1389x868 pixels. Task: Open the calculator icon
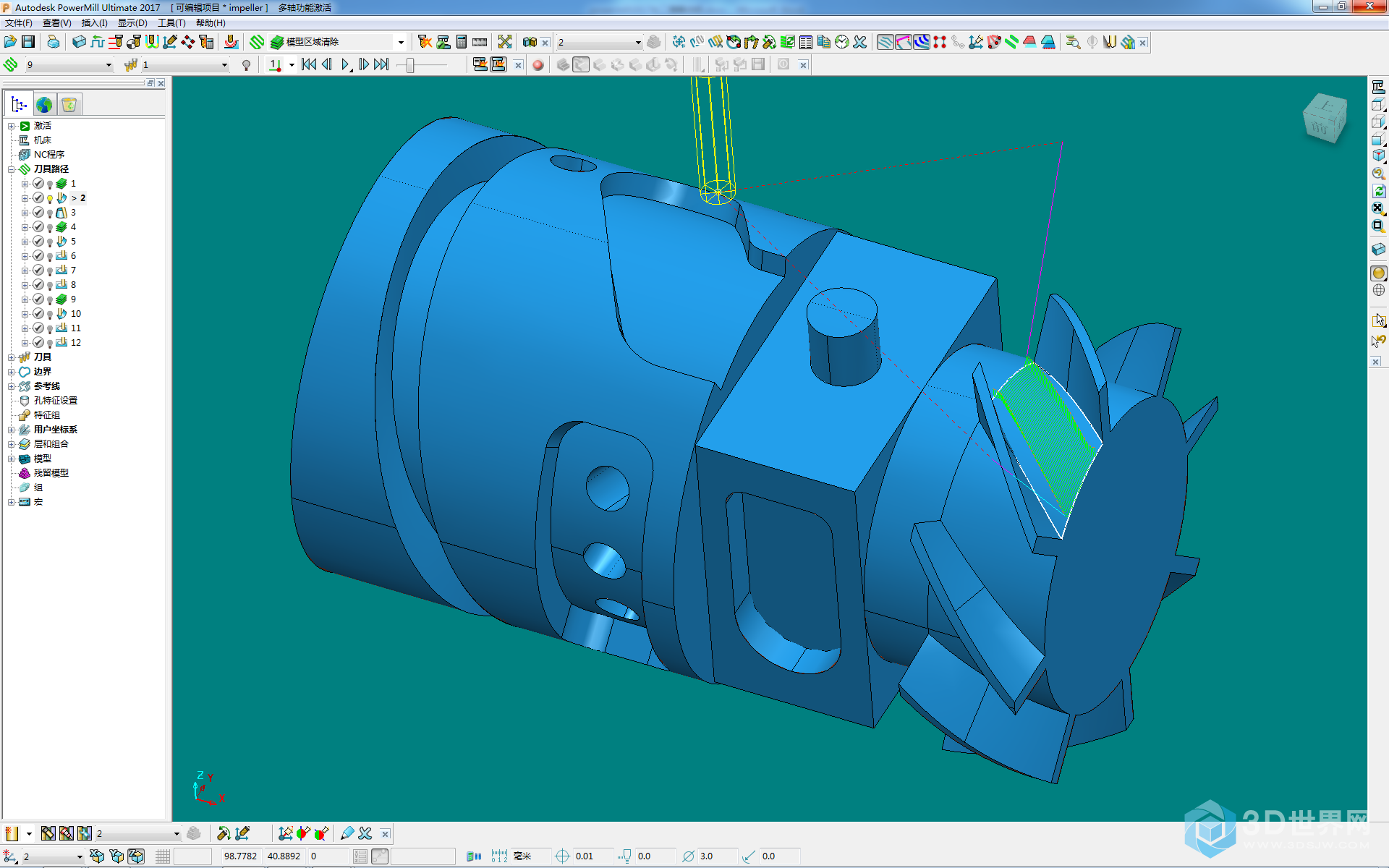pyautogui.click(x=462, y=42)
